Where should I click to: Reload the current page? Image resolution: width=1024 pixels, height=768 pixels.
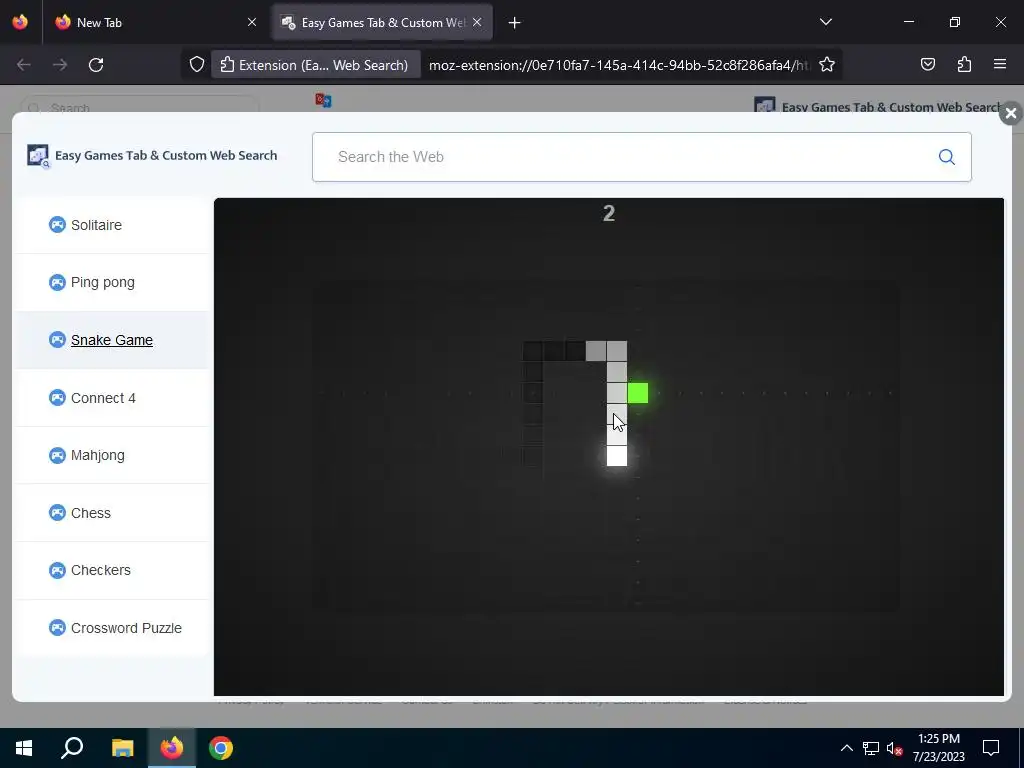pyautogui.click(x=96, y=65)
